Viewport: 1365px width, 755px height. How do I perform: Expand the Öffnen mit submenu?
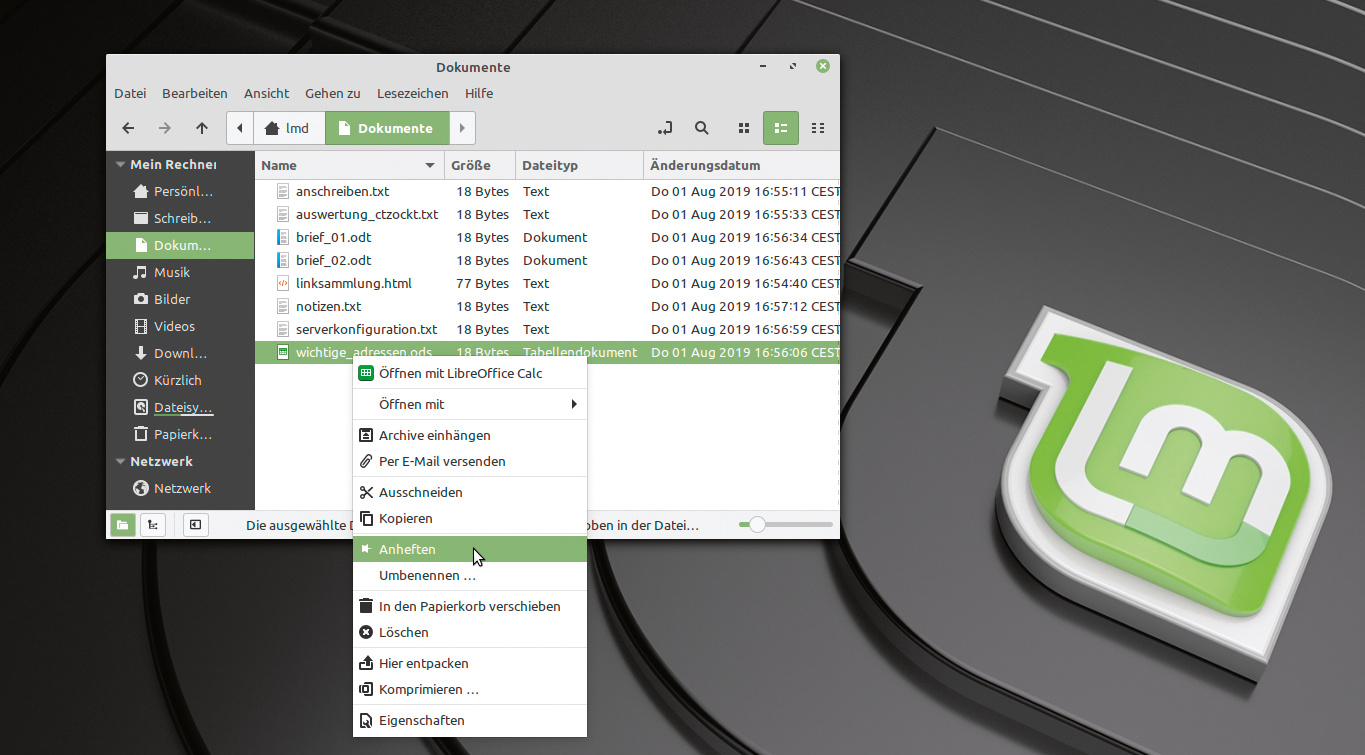[x=469, y=404]
